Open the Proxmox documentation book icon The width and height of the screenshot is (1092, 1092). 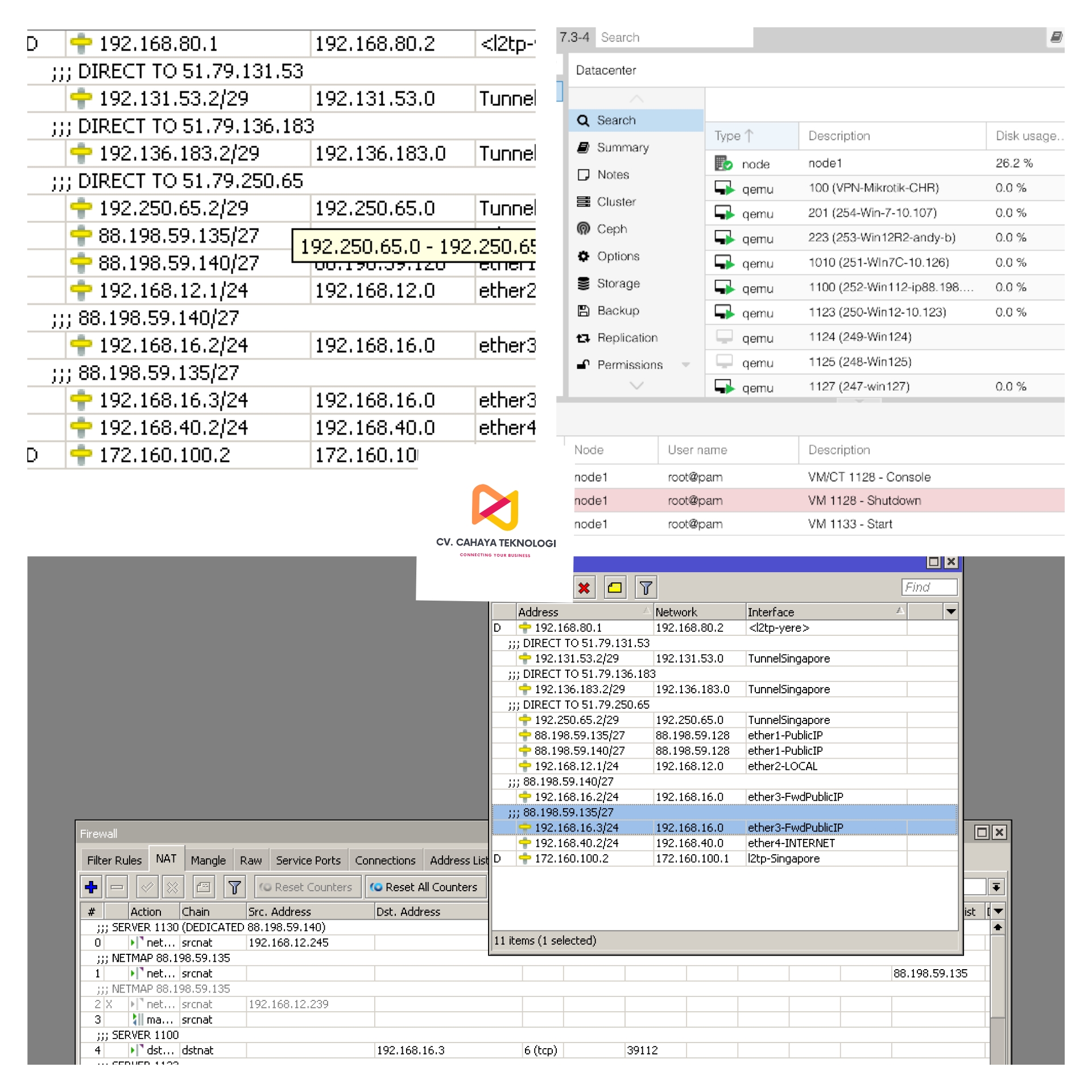click(1056, 37)
